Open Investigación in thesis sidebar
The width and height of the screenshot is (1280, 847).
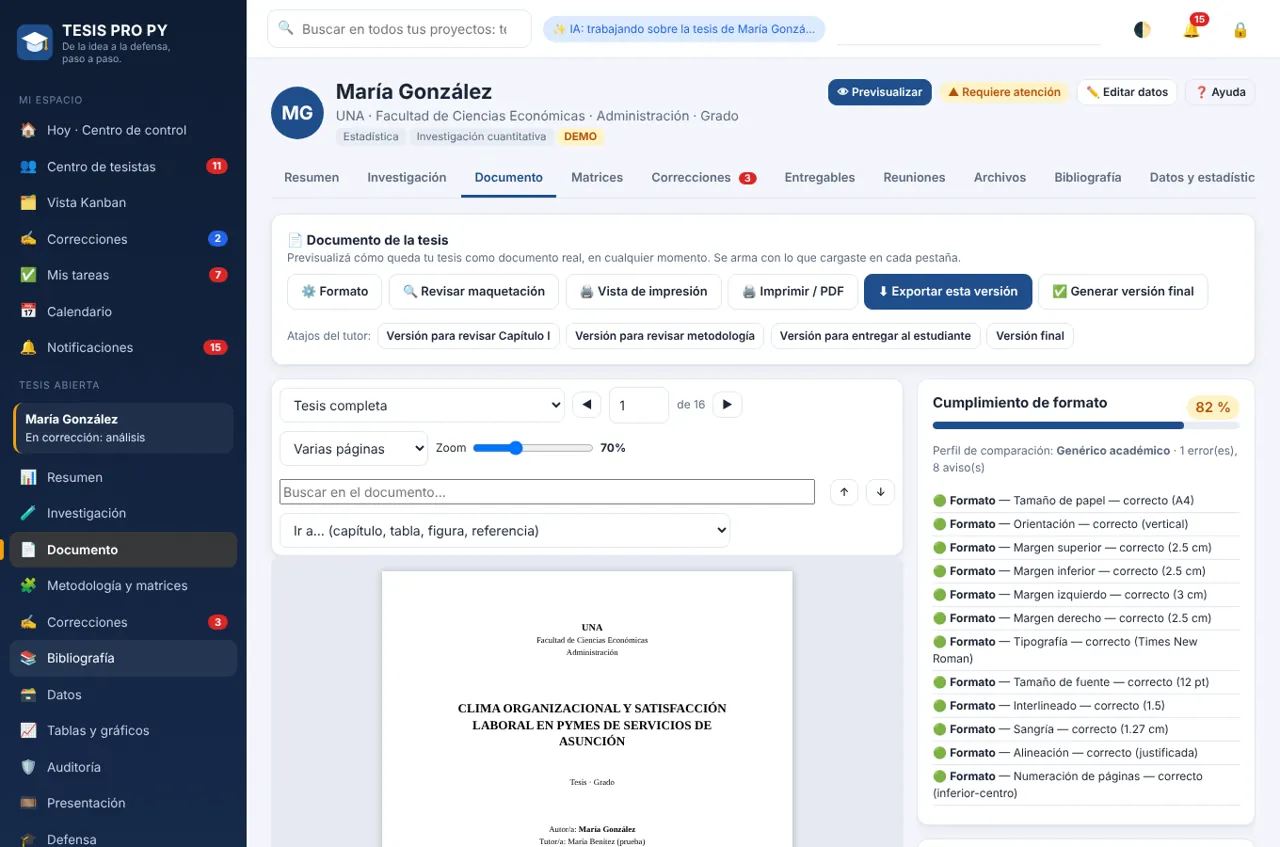pos(123,513)
